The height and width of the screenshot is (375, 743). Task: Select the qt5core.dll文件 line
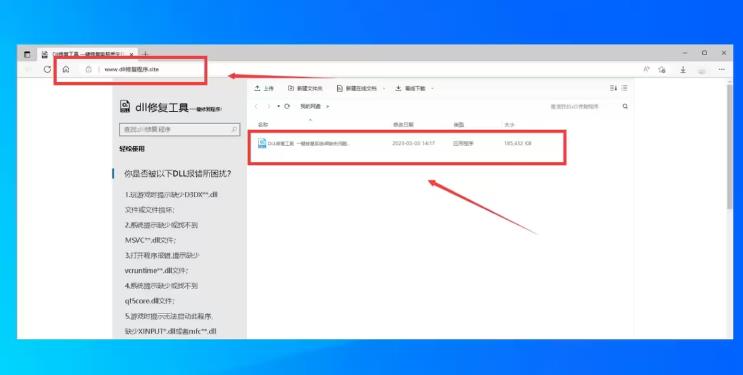click(x=150, y=301)
